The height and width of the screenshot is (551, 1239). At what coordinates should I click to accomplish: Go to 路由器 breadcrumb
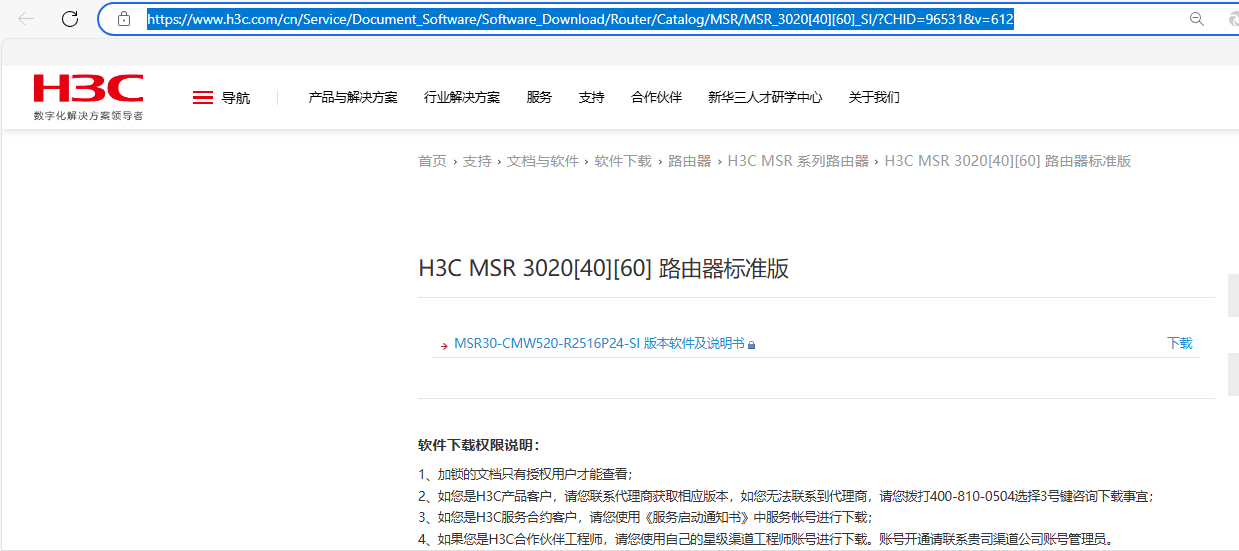click(690, 161)
